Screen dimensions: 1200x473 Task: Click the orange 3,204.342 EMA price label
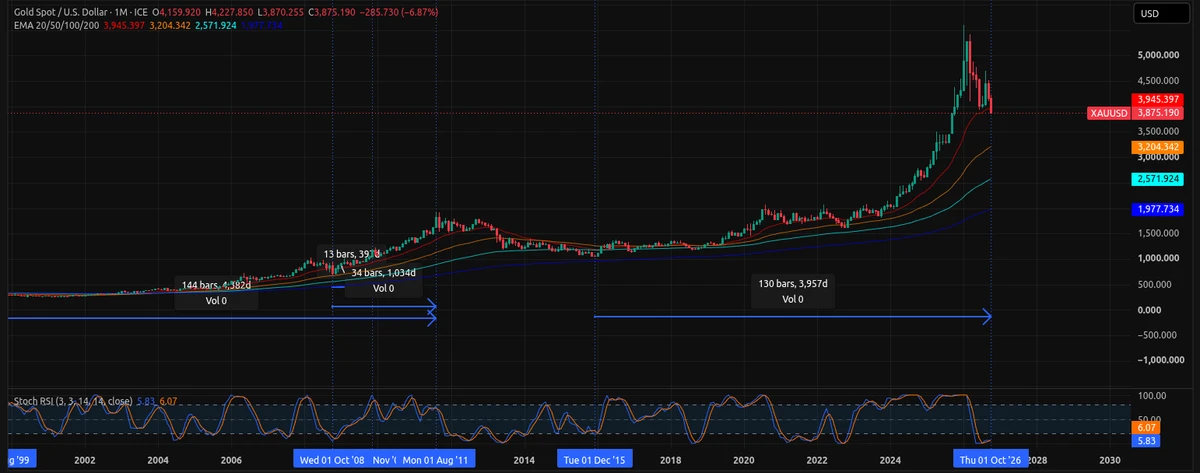[1159, 147]
